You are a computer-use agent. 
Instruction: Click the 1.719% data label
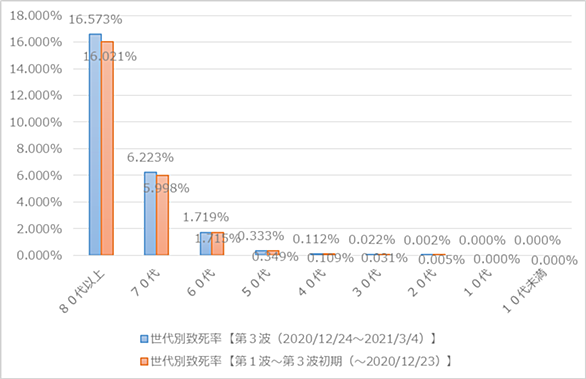206,217
